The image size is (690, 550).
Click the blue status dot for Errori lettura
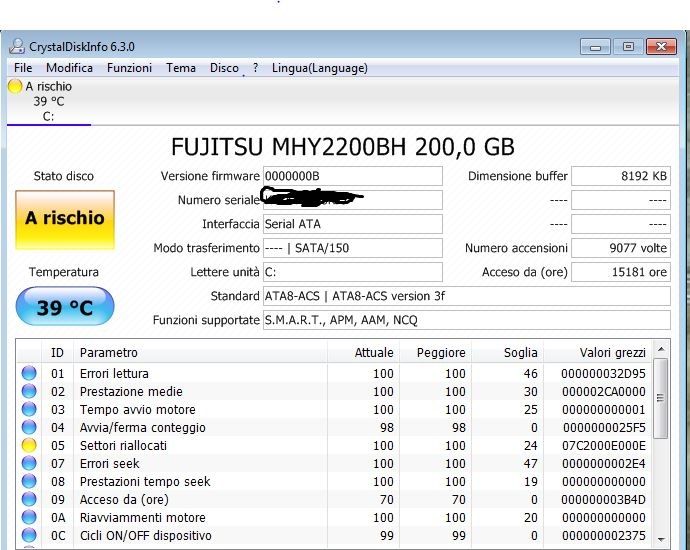pyautogui.click(x=29, y=373)
